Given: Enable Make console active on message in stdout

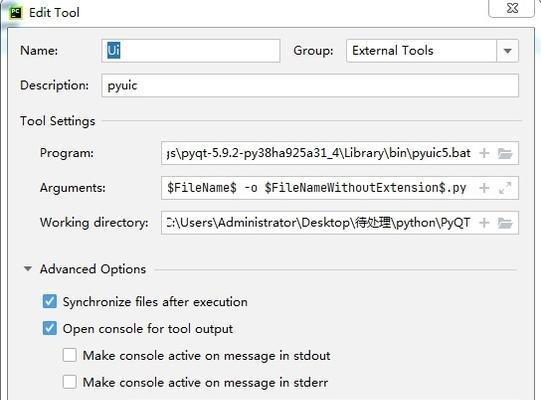Looking at the screenshot, I should (x=69, y=355).
